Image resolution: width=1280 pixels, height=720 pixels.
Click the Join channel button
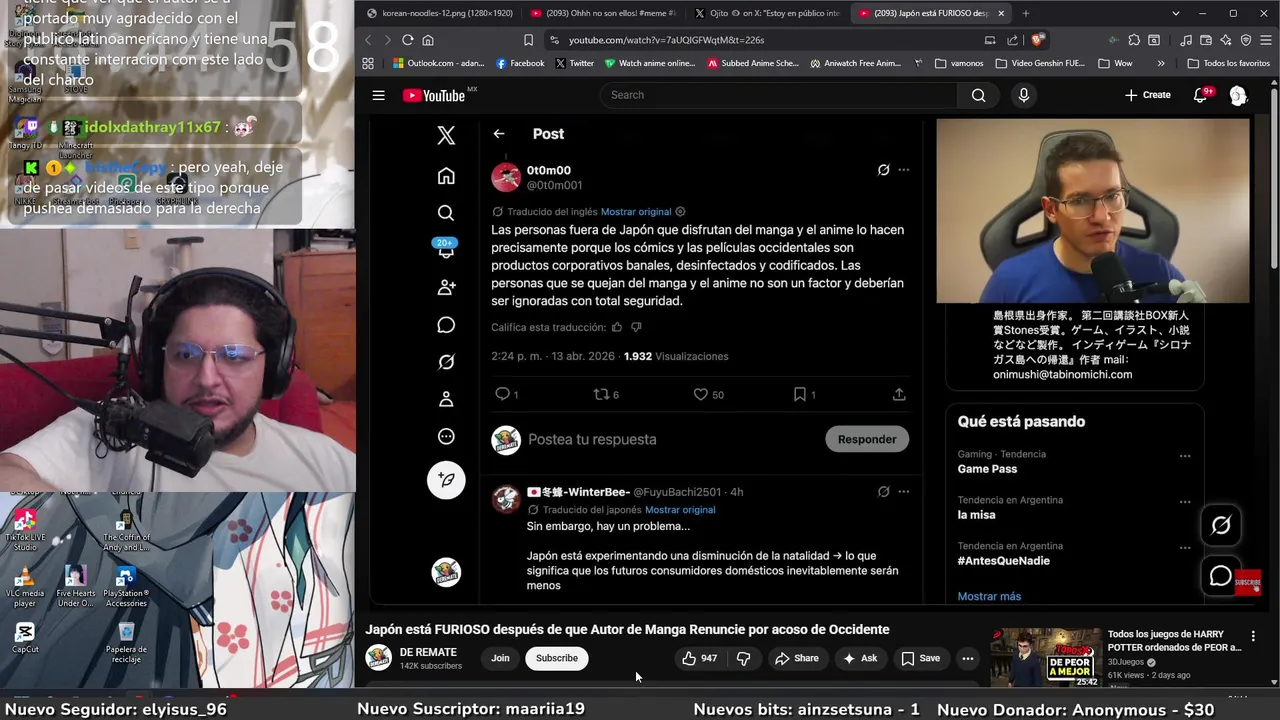tap(500, 658)
